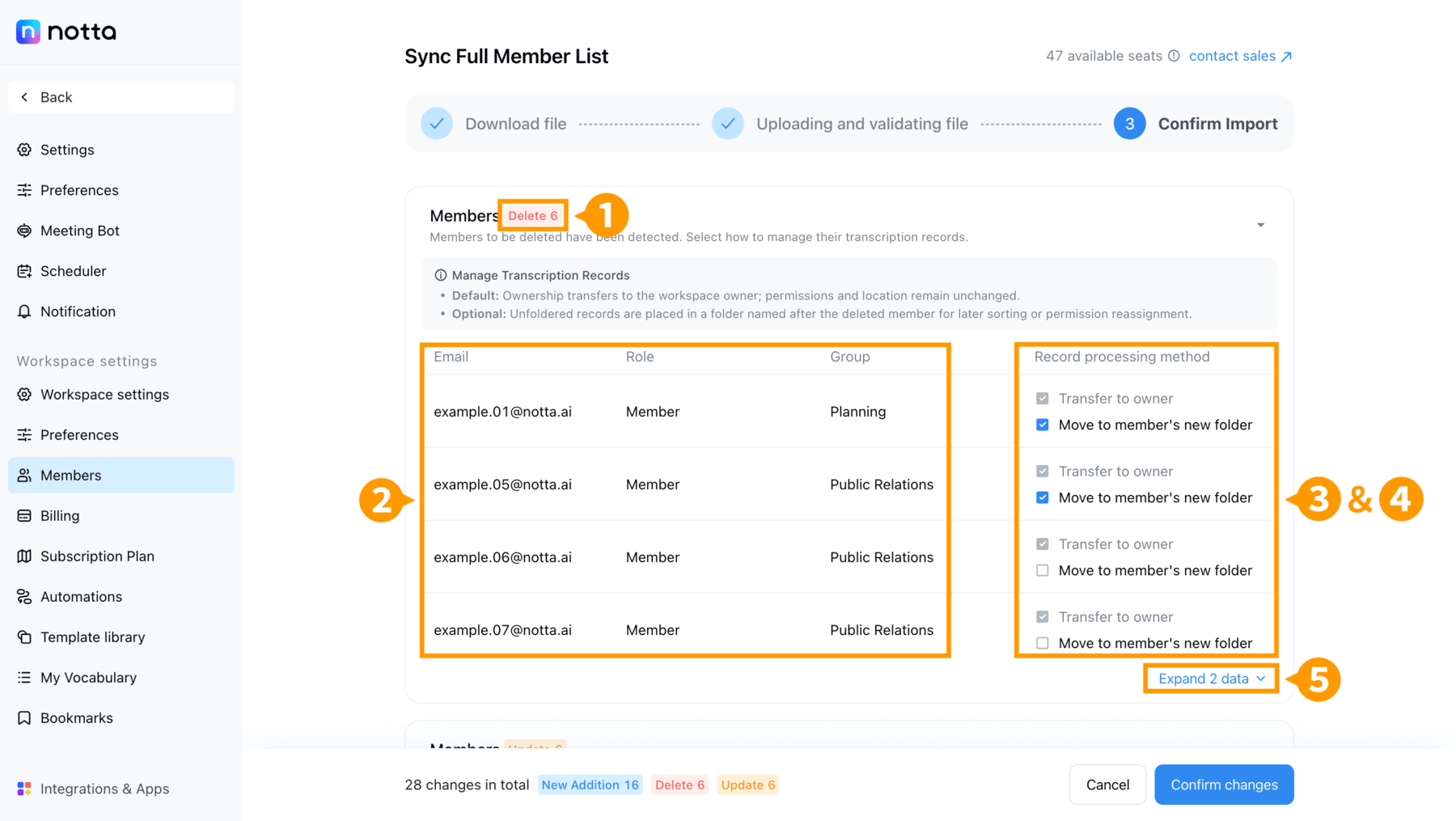Click the step 3 Confirm Import circle

point(1129,124)
